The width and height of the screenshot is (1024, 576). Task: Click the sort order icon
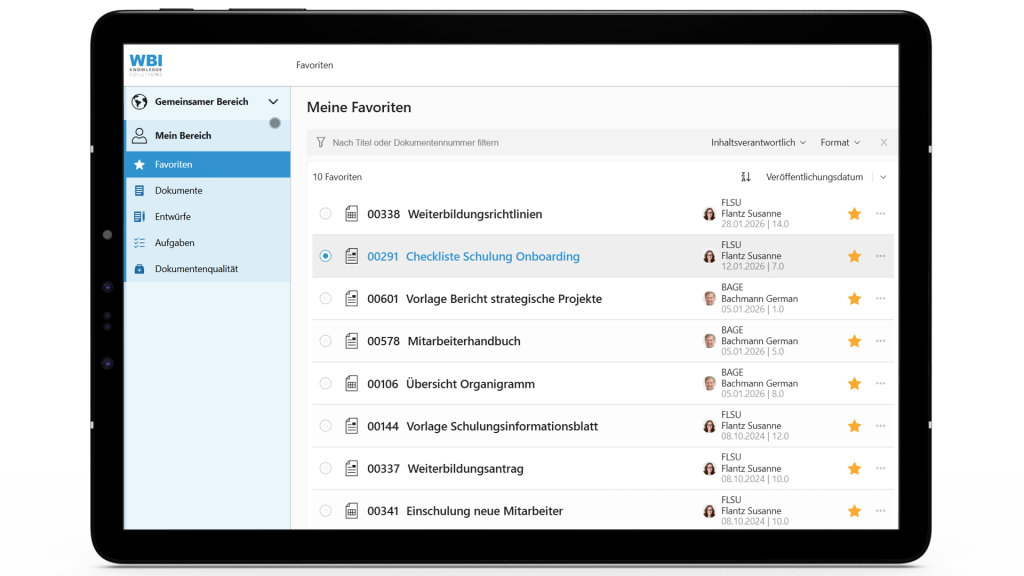point(745,177)
